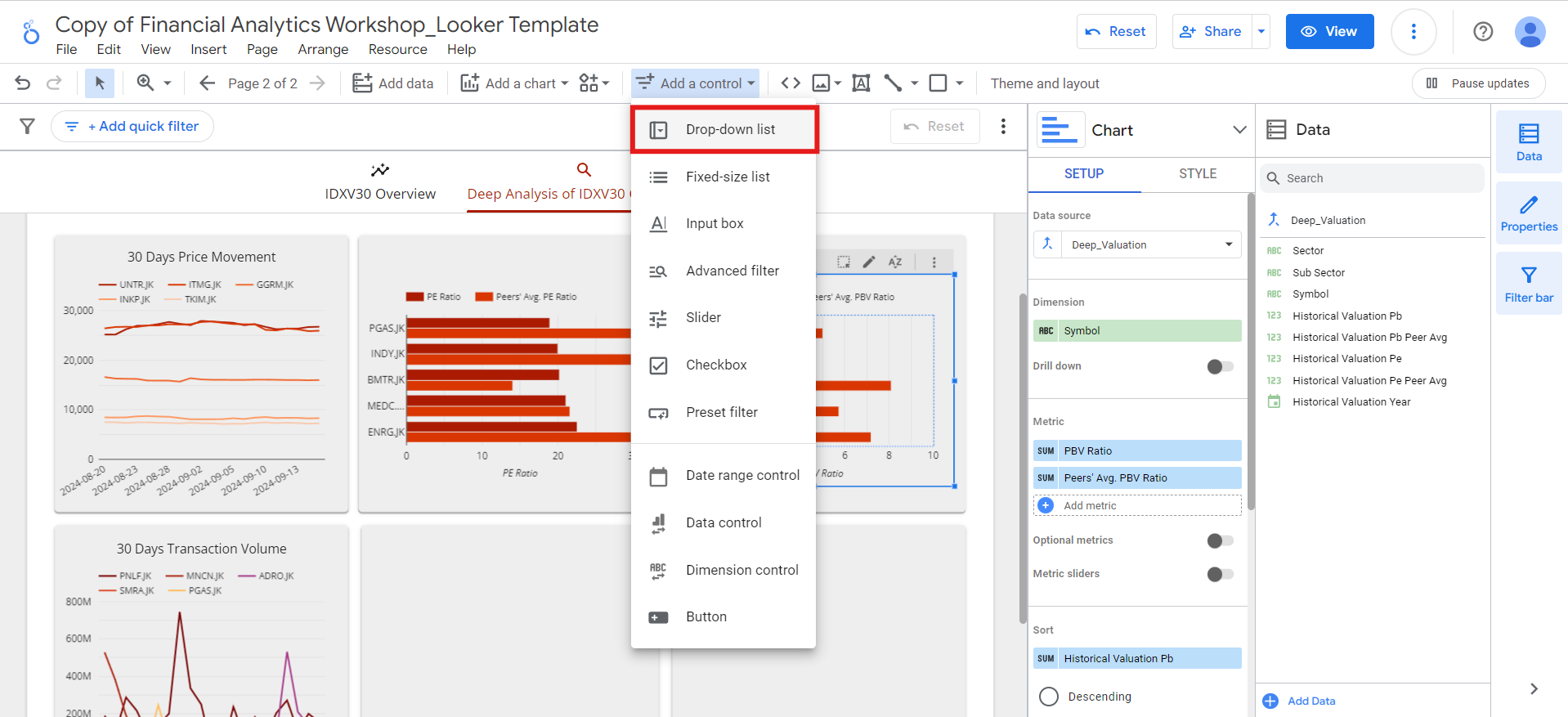
Task: Open the Resource menu
Action: 397,49
